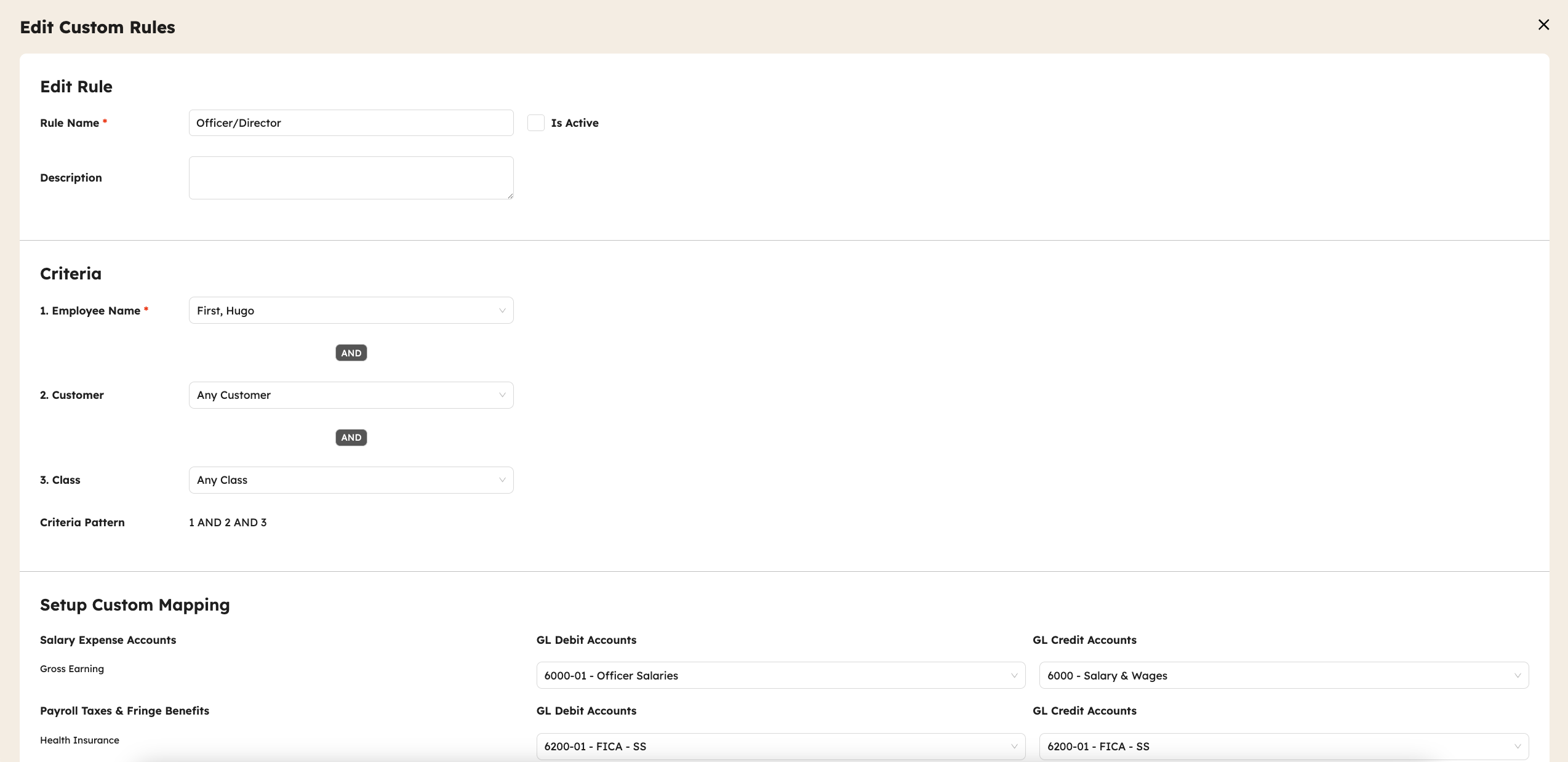Open the Any Class dropdown
This screenshot has width=1568, height=762.
pos(345,480)
